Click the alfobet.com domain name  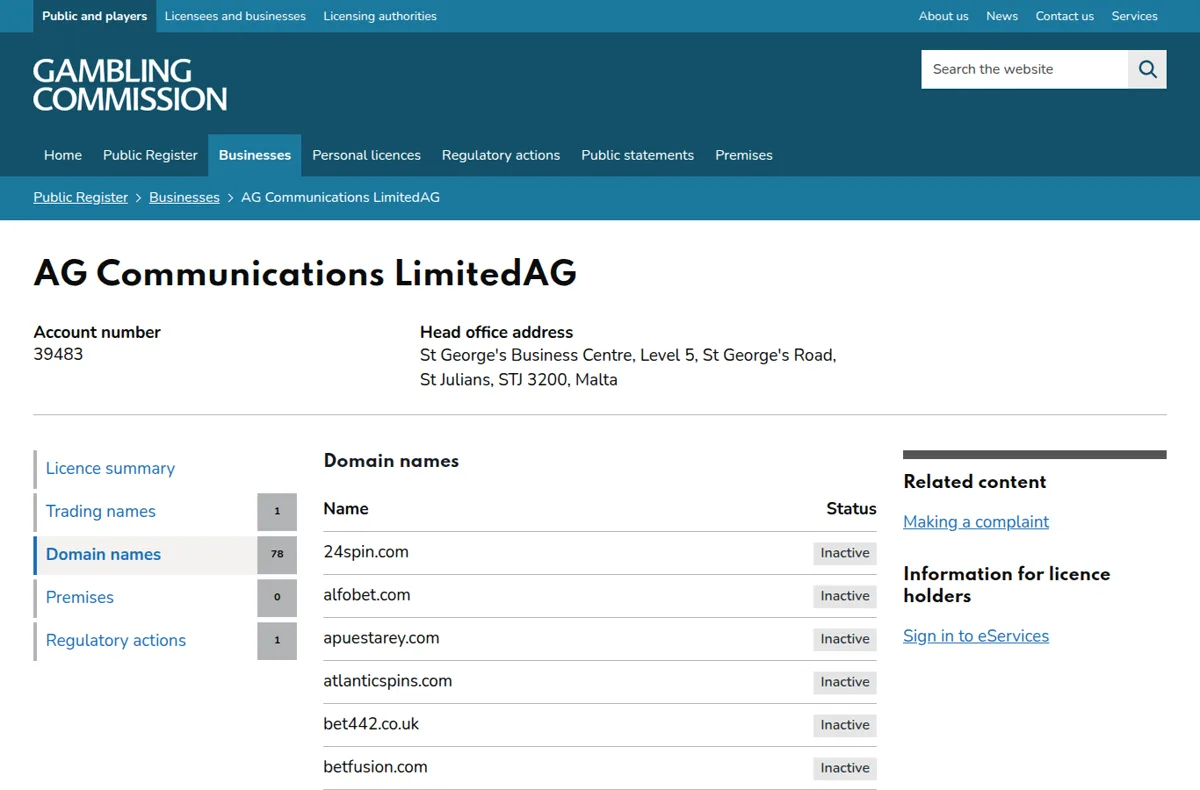click(367, 595)
